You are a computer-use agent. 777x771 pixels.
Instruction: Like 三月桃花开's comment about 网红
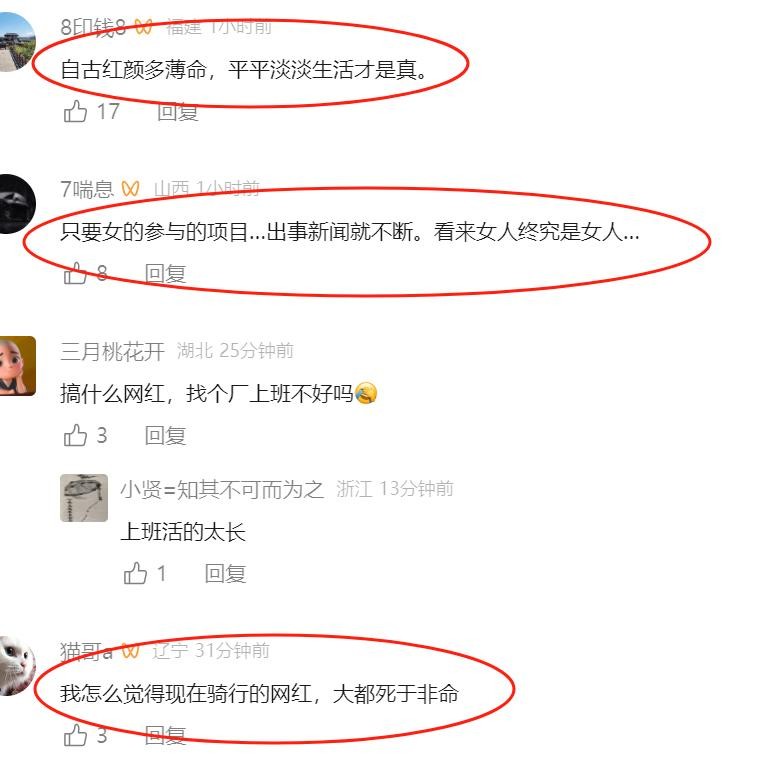pos(75,435)
